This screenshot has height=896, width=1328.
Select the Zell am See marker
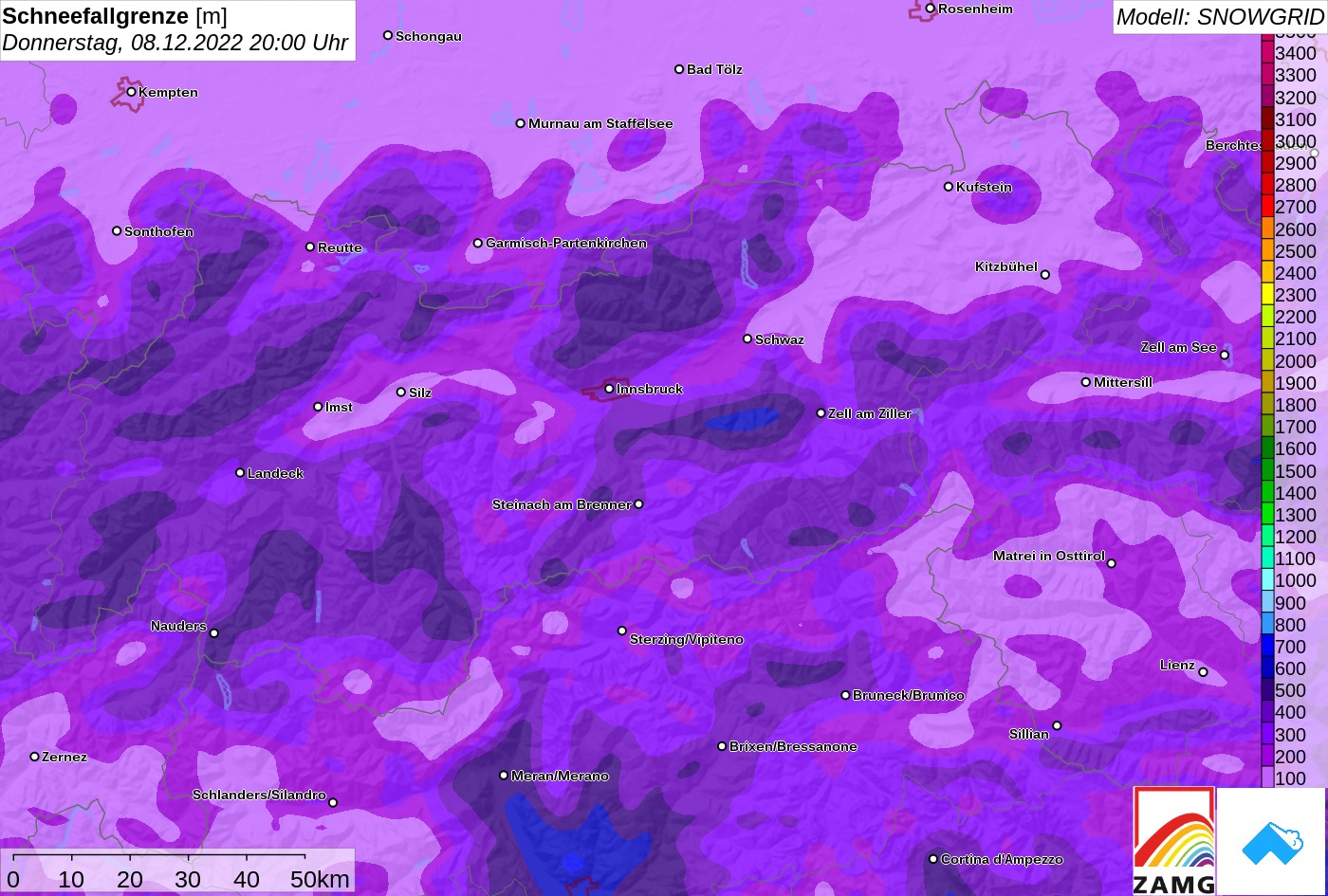(x=1225, y=356)
